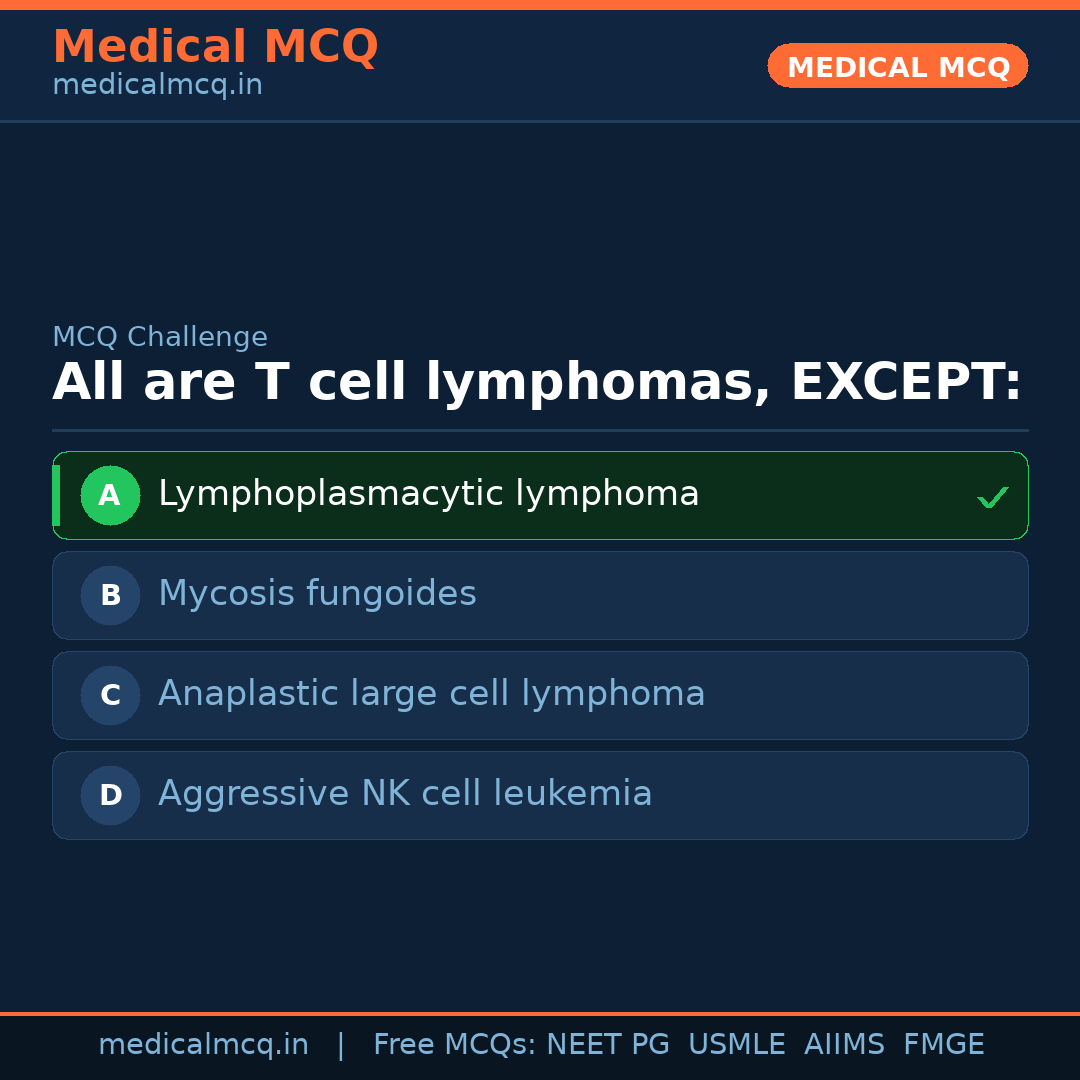1080x1080 pixels.
Task: Pick the D letter circle badge
Action: 110,795
